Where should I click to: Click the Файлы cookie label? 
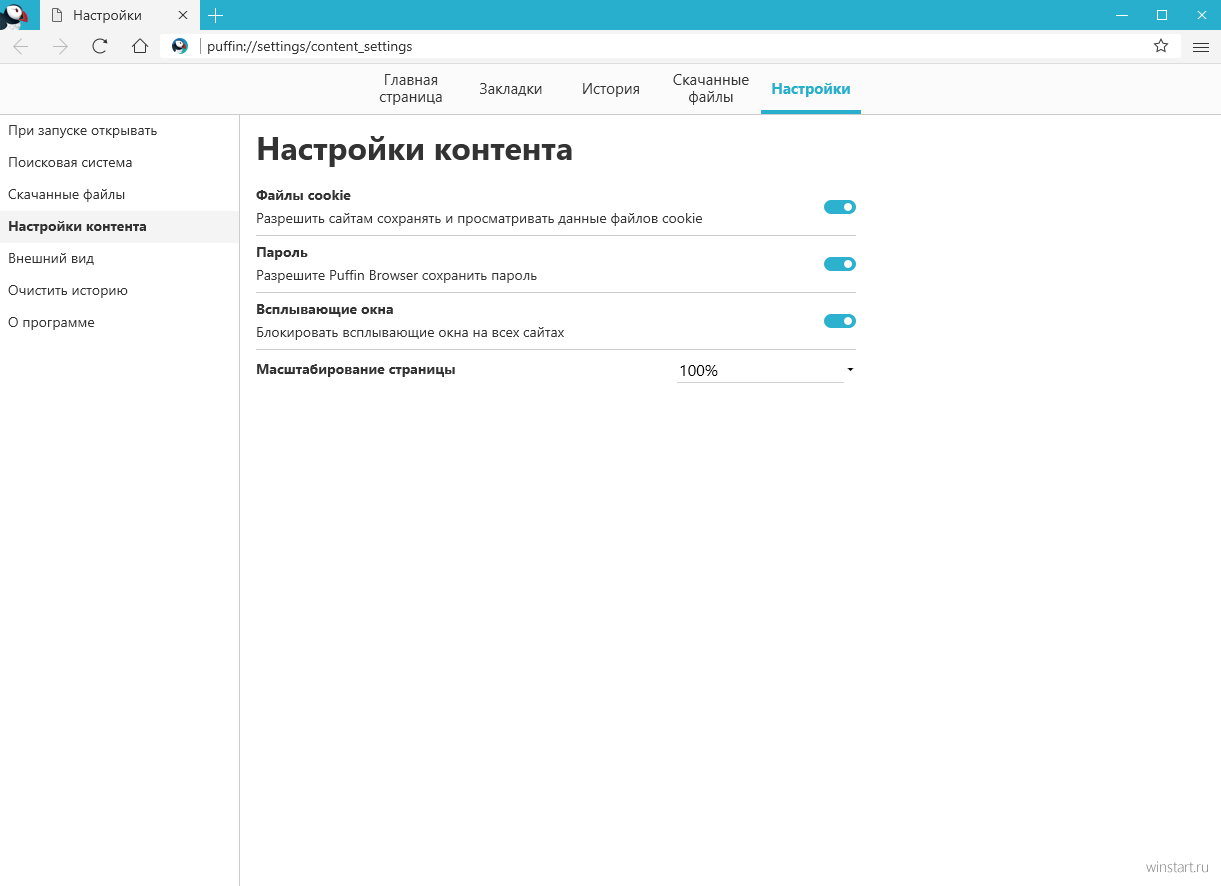click(304, 195)
